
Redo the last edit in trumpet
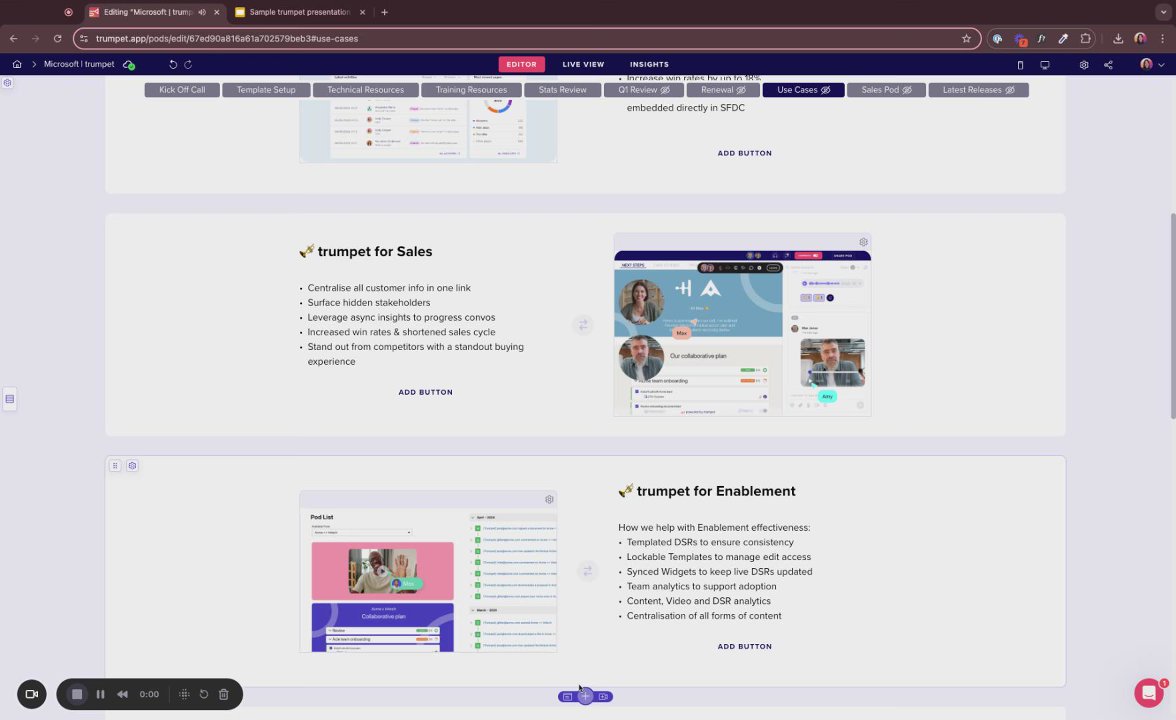pos(188,64)
